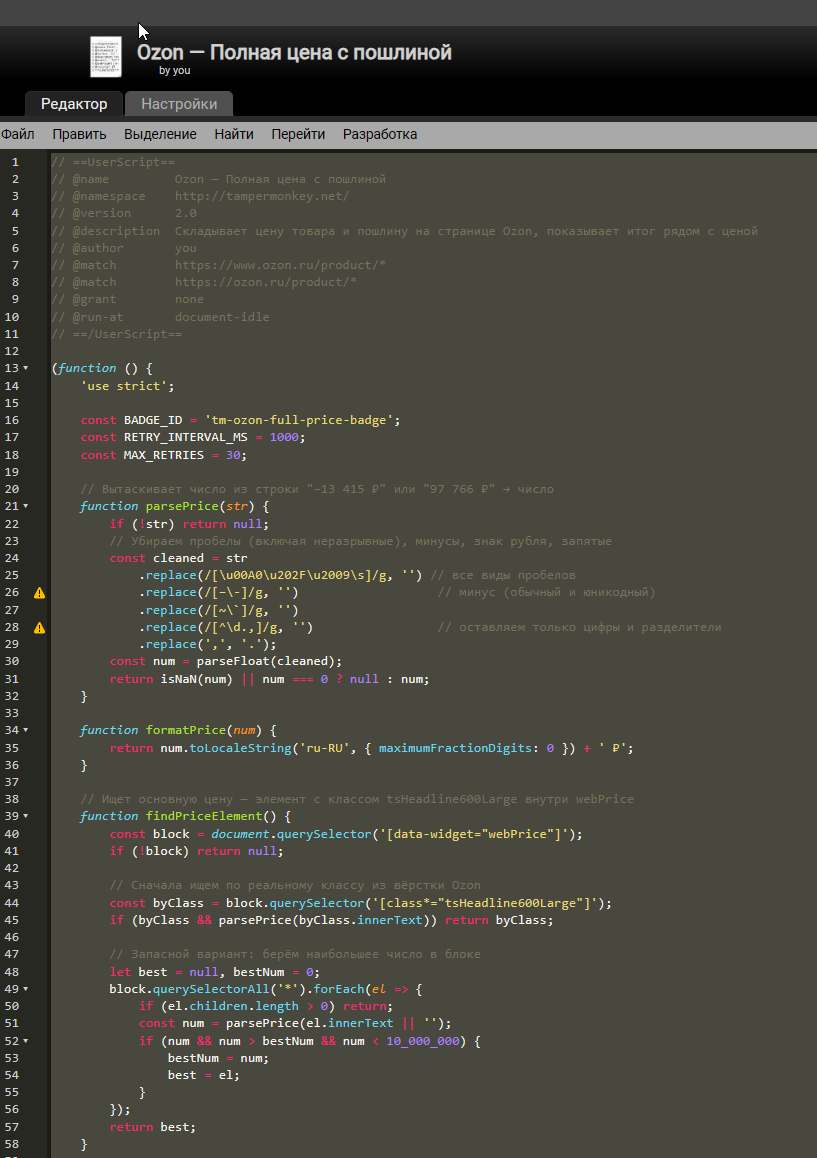
Task: Click the 'document-idle' run-at value
Action: pos(222,317)
